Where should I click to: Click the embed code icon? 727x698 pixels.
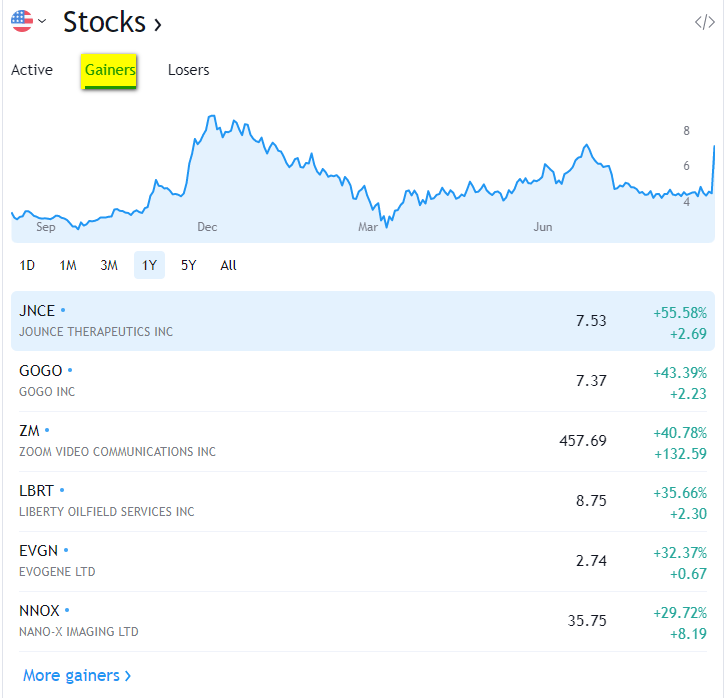pos(704,22)
